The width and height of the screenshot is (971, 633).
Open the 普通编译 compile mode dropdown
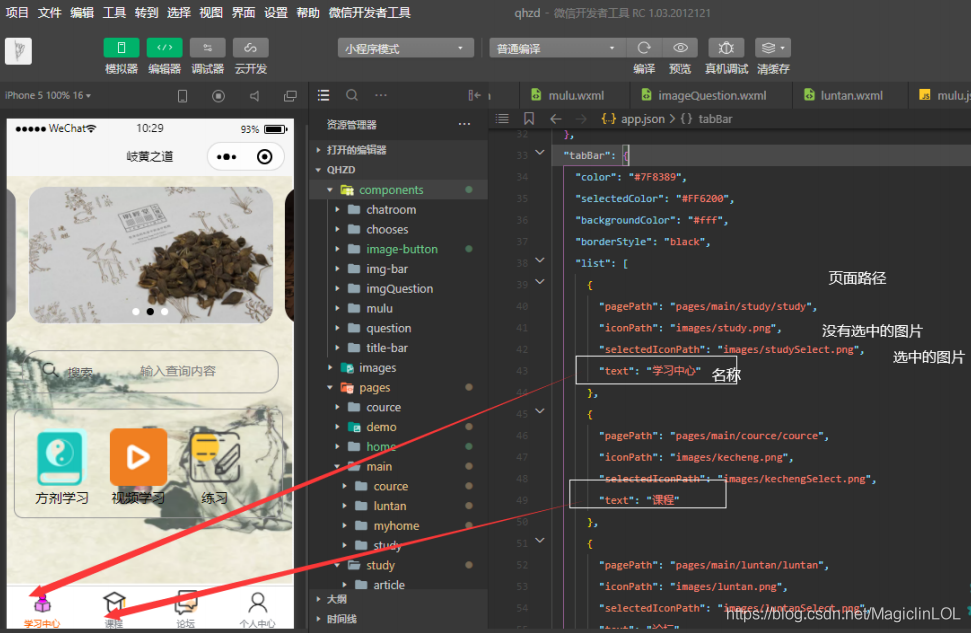coord(556,48)
